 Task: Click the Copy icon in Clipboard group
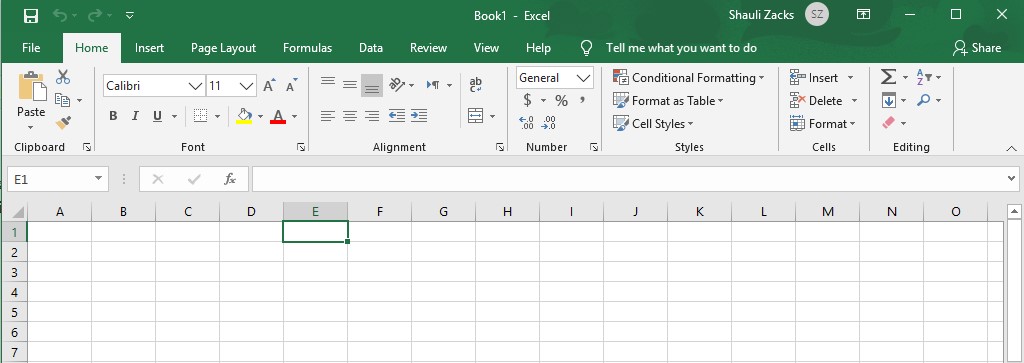pos(63,100)
